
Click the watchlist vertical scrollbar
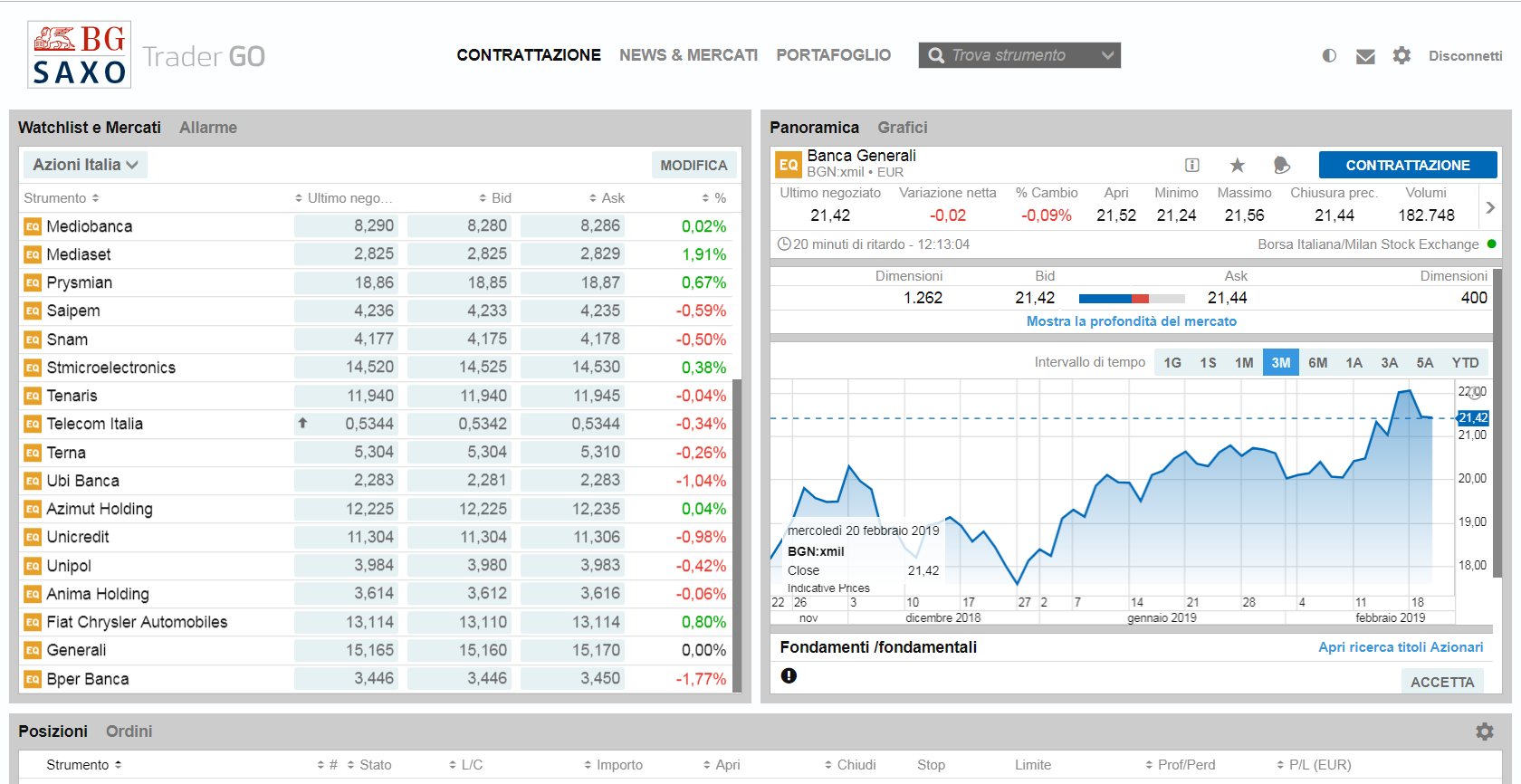(x=737, y=534)
